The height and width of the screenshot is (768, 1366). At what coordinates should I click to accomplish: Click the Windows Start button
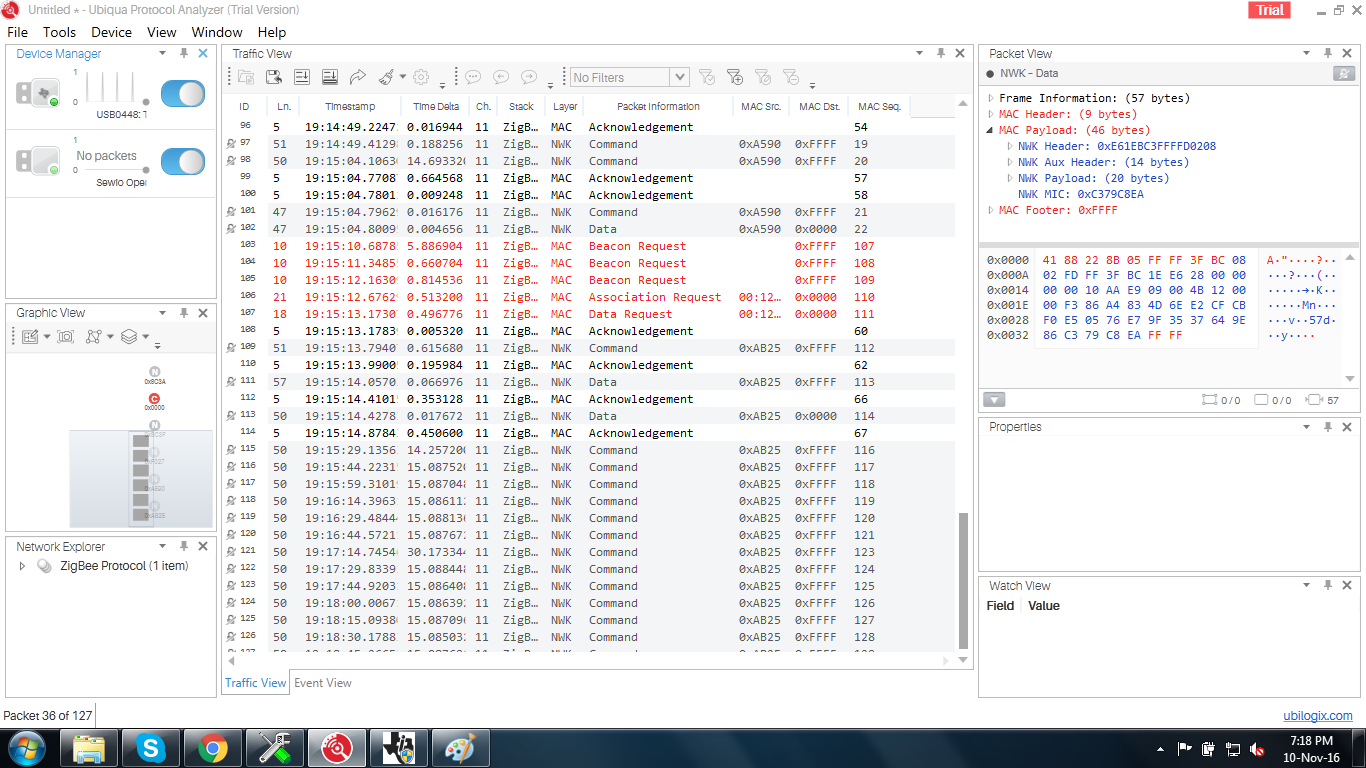25,748
